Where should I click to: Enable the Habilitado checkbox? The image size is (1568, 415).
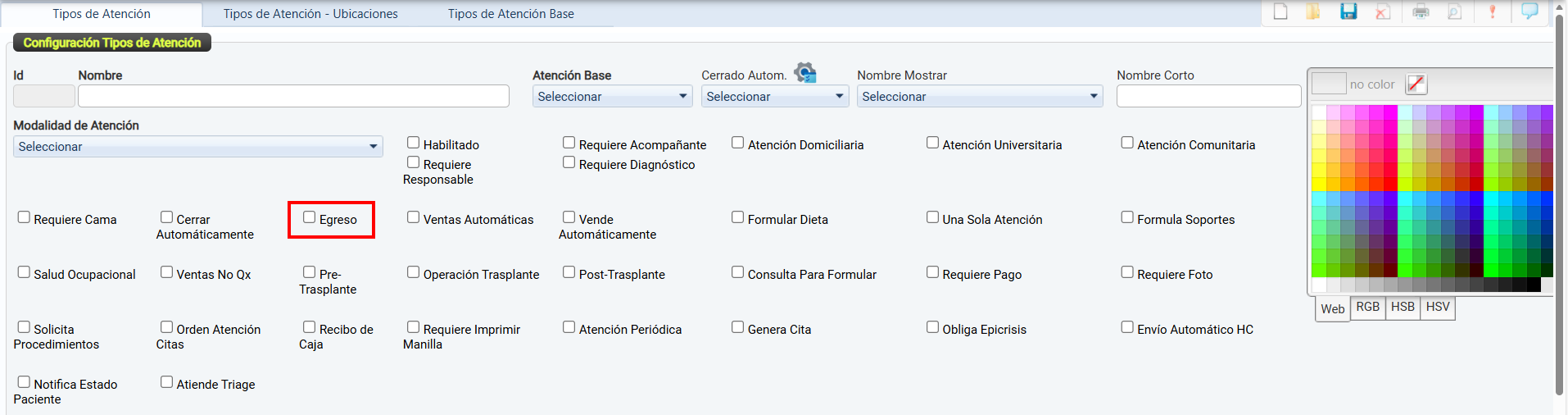tap(414, 143)
